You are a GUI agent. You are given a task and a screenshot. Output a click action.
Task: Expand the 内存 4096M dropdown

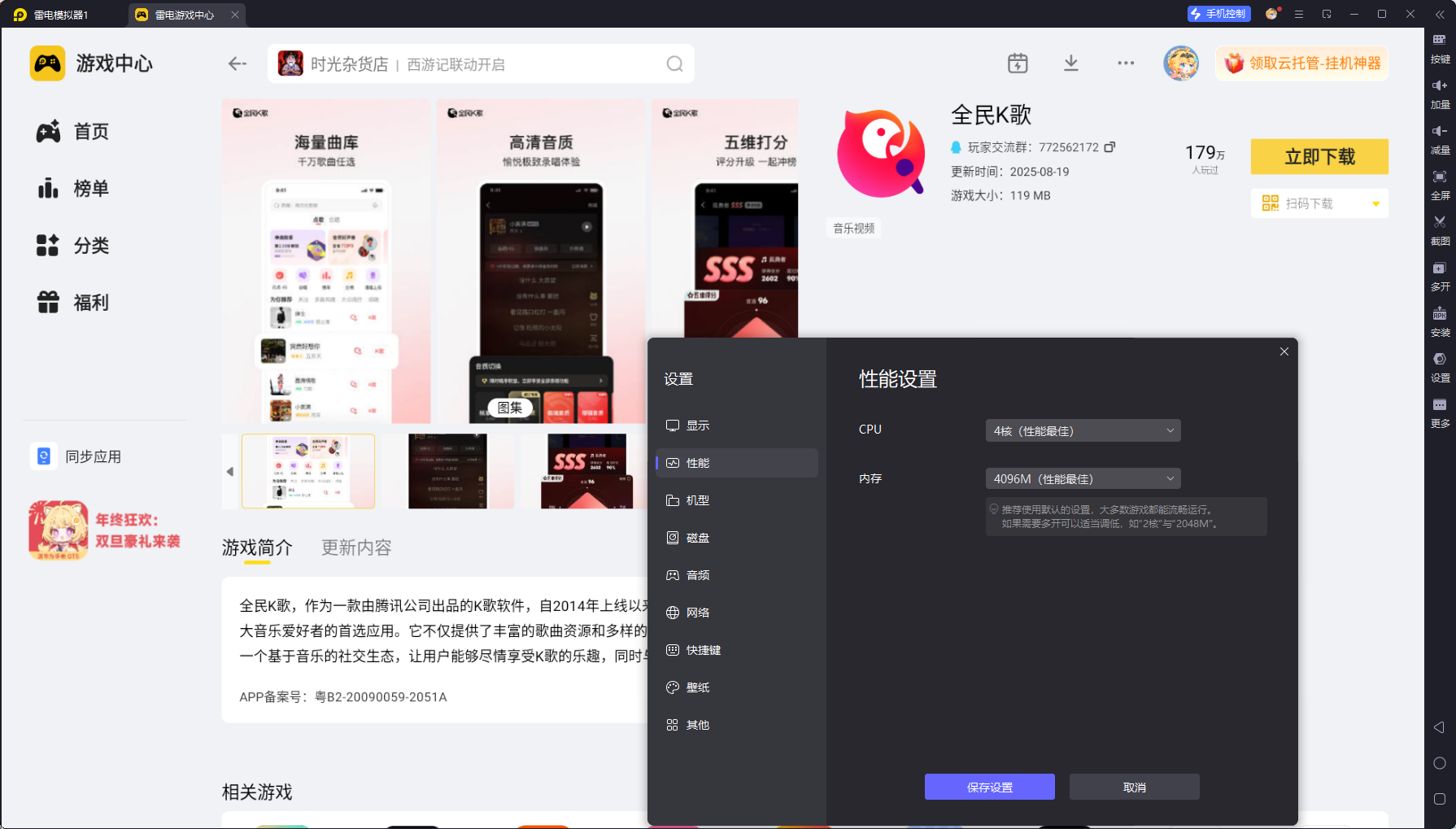pos(1083,478)
